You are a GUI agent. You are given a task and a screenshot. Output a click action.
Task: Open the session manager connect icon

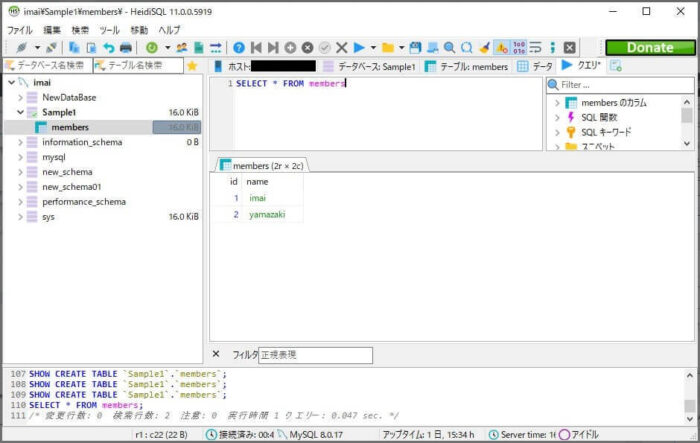pyautogui.click(x=21, y=48)
